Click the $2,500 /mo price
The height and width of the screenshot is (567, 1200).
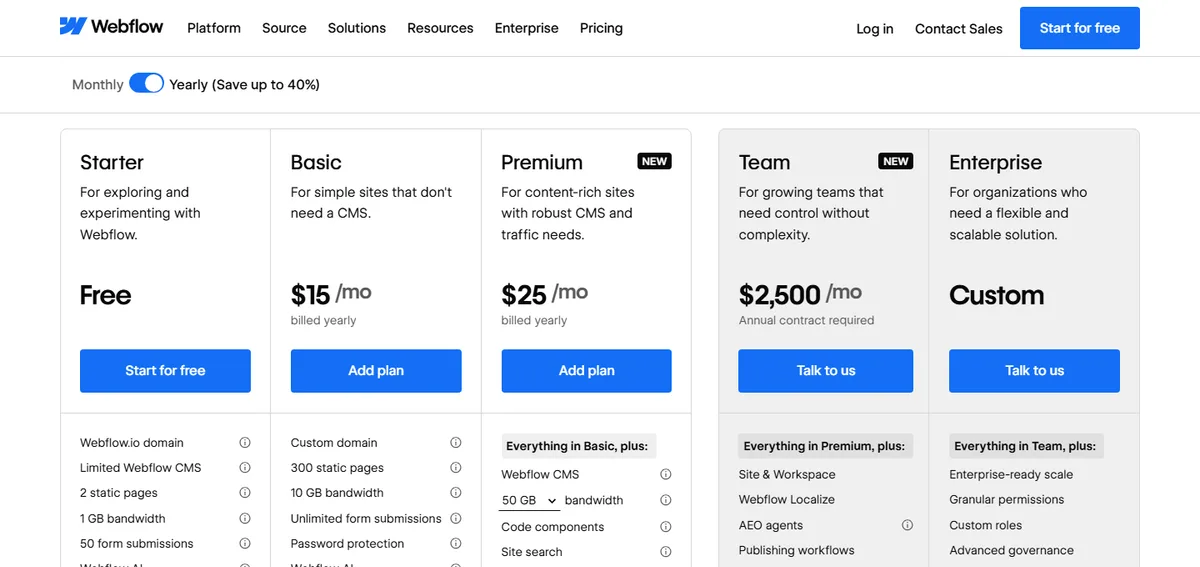tap(800, 294)
